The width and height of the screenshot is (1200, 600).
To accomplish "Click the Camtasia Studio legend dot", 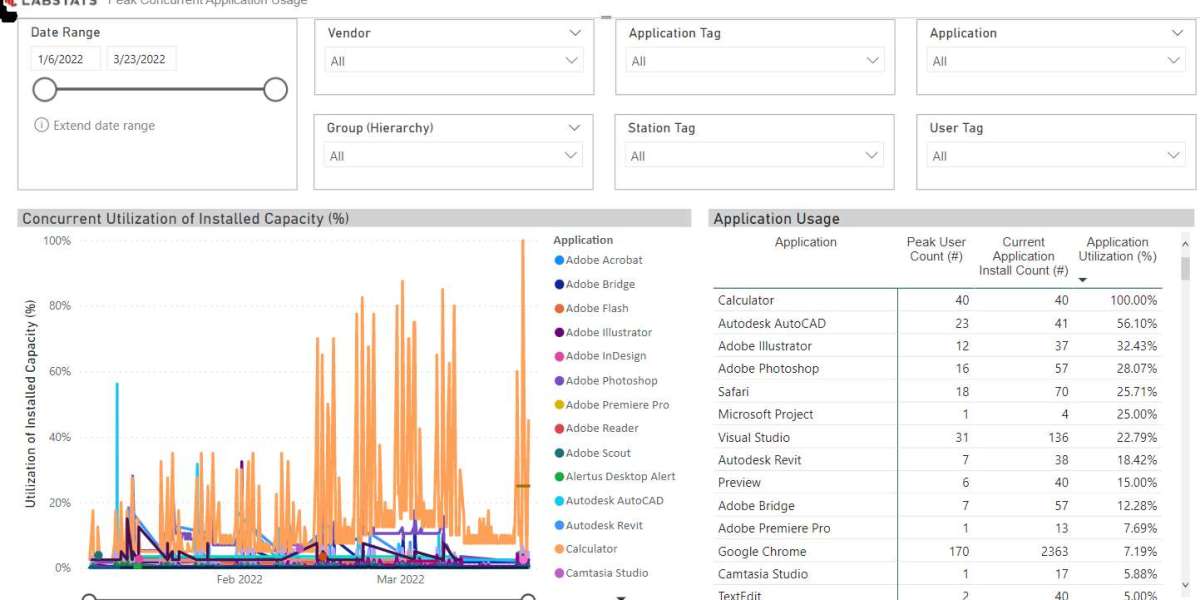I will 560,572.
